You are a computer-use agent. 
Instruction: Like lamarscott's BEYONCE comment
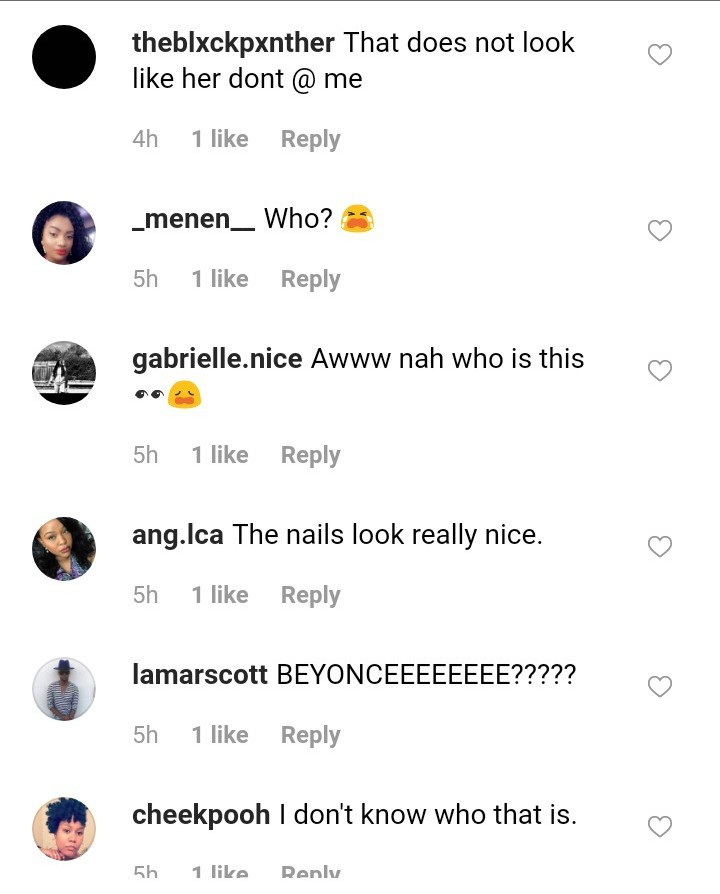(660, 687)
